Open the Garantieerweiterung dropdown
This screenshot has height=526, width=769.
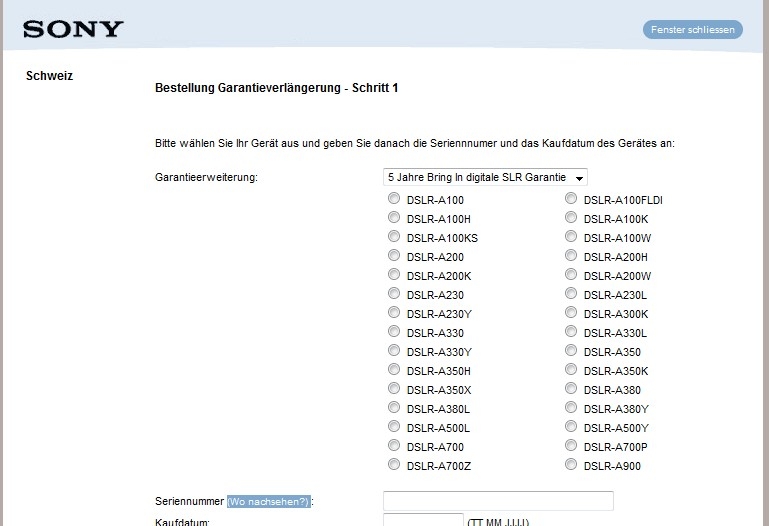pos(485,177)
